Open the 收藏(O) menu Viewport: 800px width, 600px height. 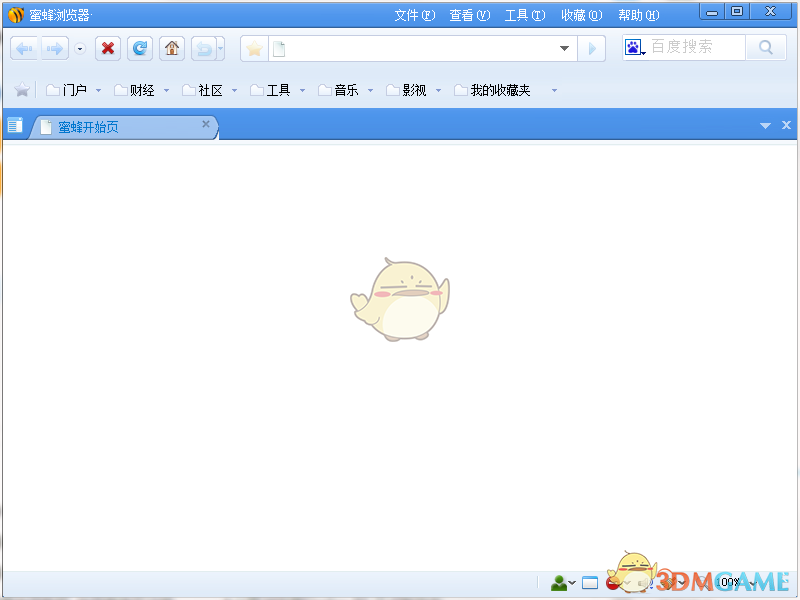(x=582, y=15)
